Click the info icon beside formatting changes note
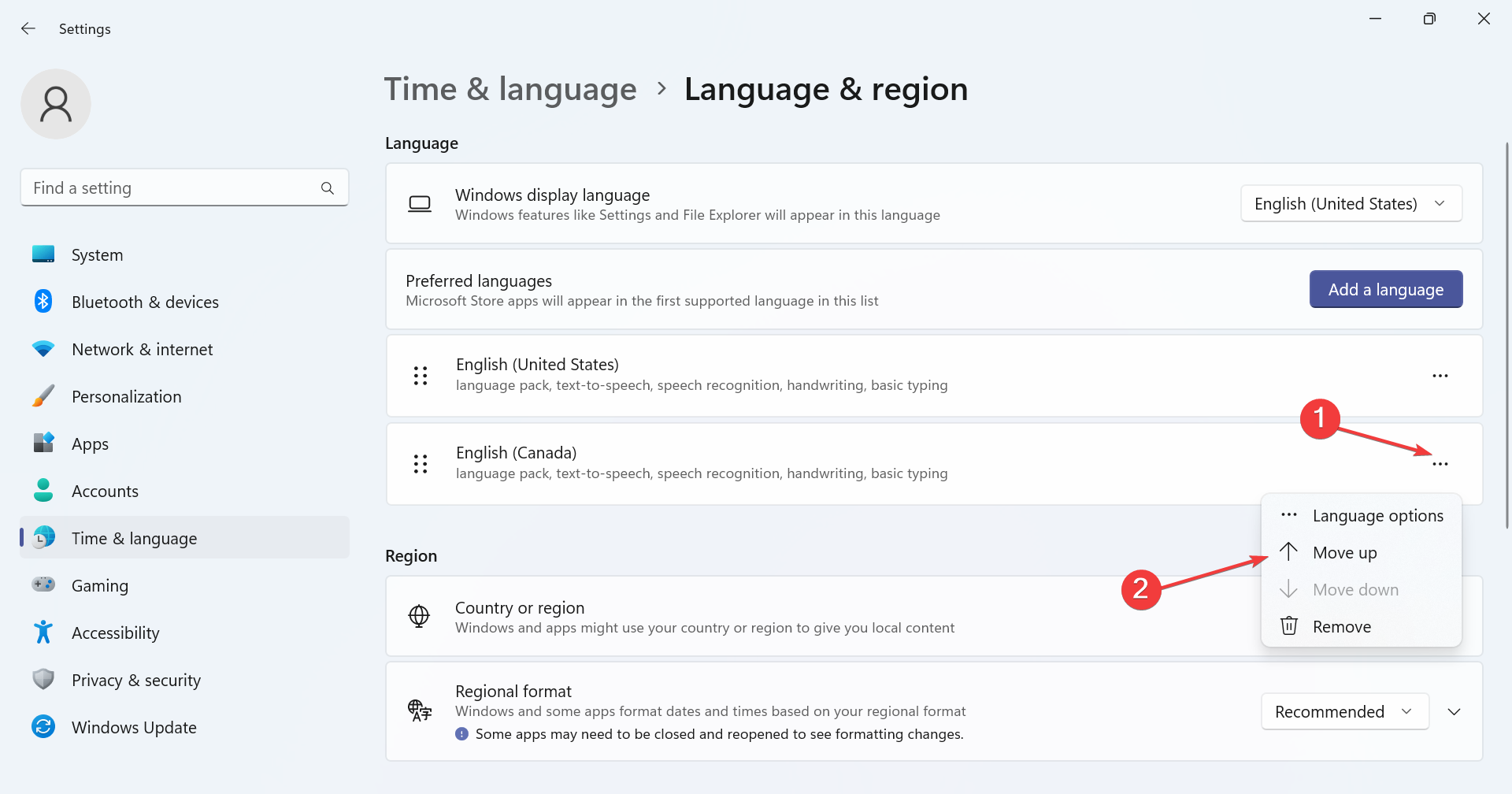Image resolution: width=1512 pixels, height=794 pixels. 461,733
